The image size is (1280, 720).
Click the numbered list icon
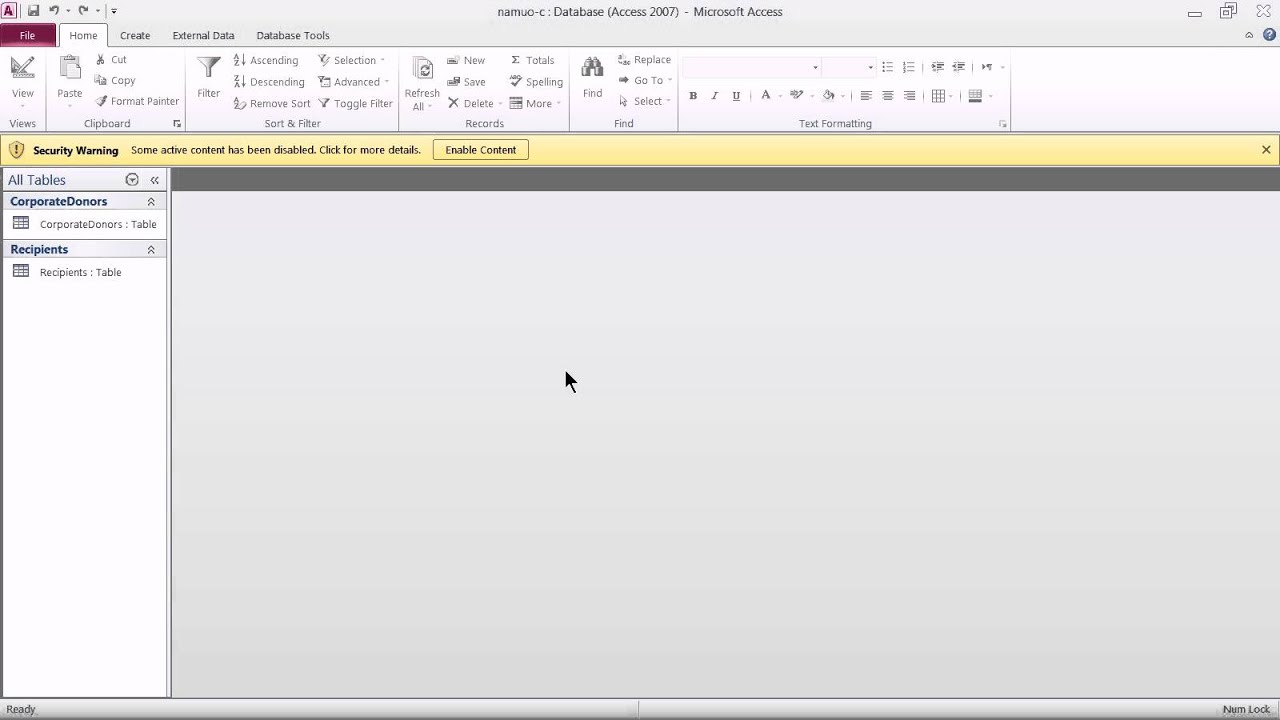[908, 67]
